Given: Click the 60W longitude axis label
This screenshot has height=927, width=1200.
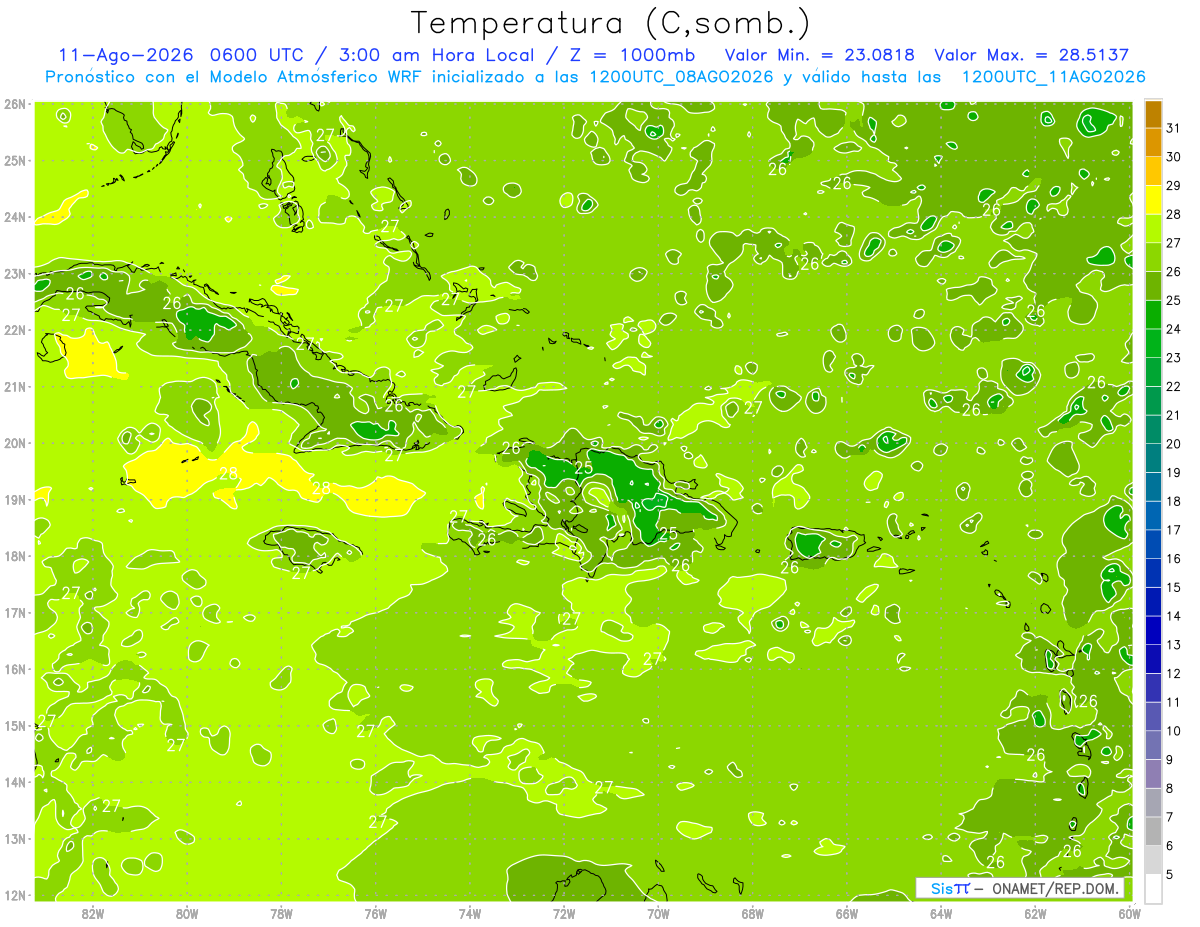Looking at the screenshot, I should coord(1129,913).
